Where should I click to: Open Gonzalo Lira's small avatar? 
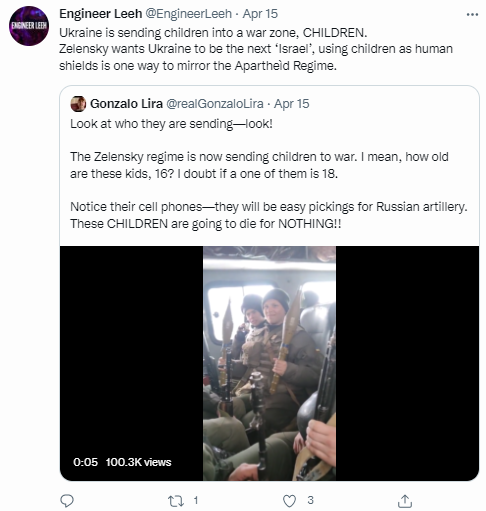[x=78, y=104]
